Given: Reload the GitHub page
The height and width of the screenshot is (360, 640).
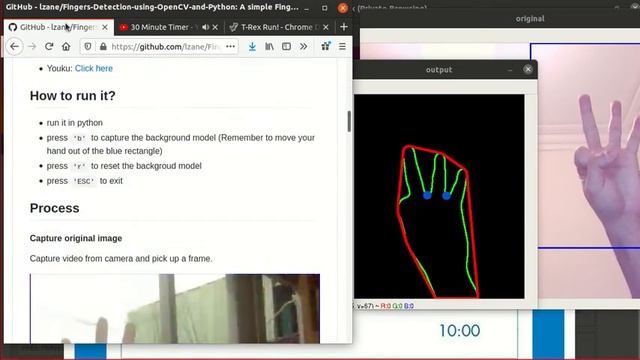Looking at the screenshot, I should pyautogui.click(x=49, y=47).
